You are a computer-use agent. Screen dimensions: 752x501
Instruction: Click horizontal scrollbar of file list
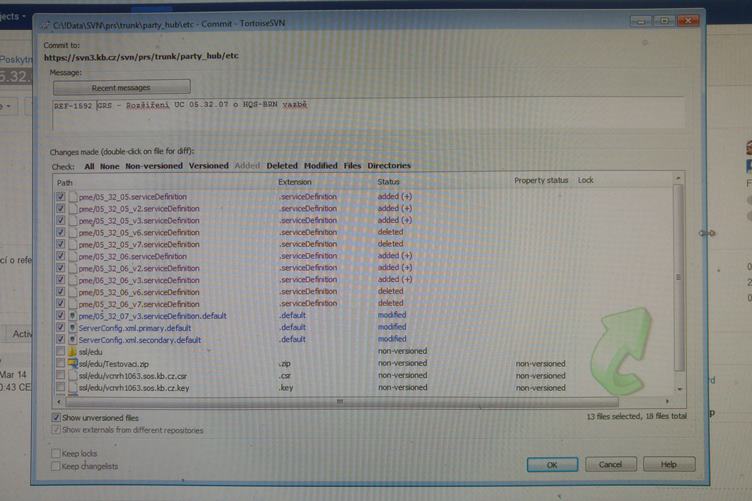tap(340, 401)
